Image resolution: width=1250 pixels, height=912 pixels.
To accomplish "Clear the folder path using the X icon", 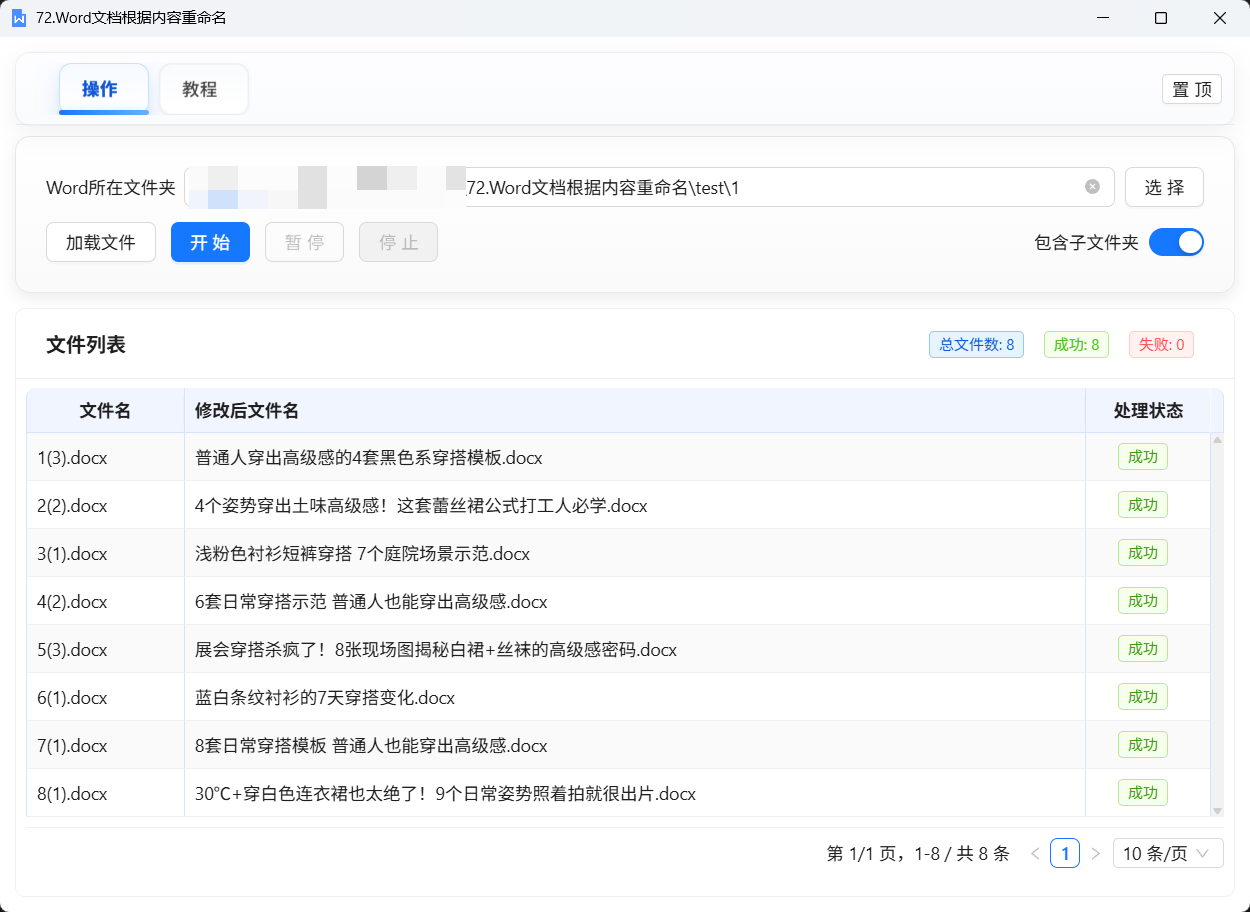I will pyautogui.click(x=1092, y=186).
